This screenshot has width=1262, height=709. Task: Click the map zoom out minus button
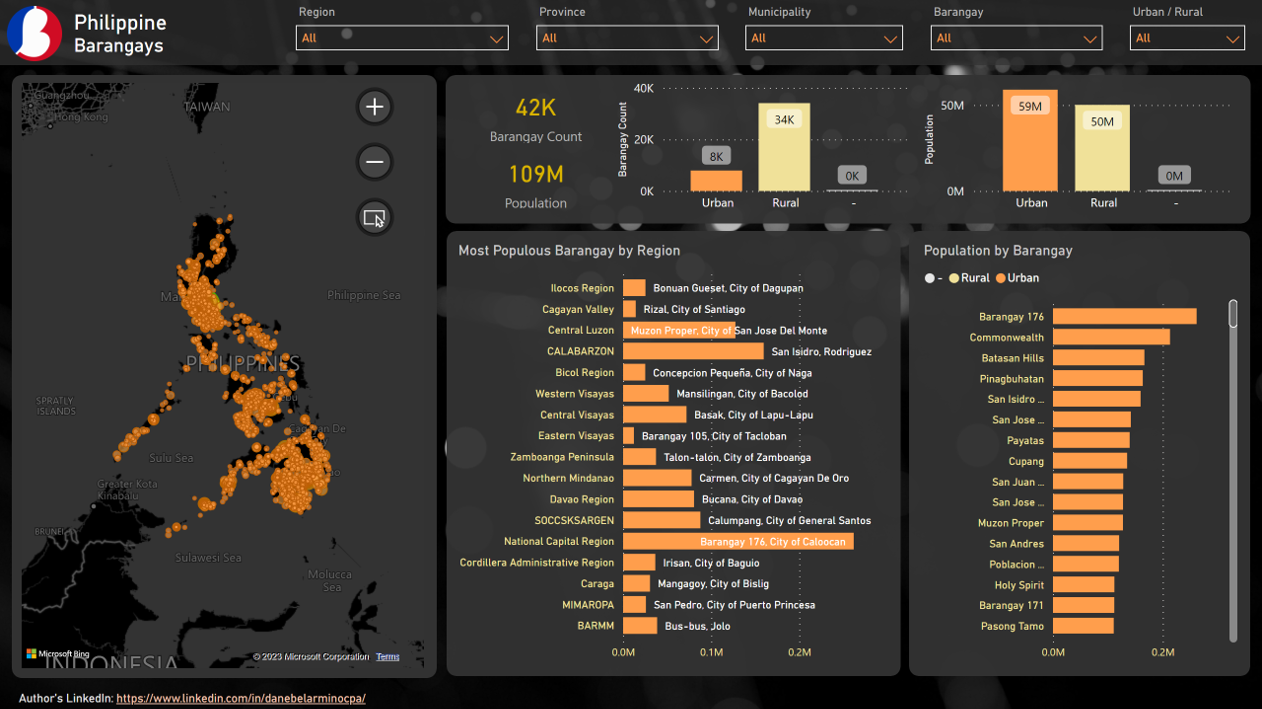374,162
